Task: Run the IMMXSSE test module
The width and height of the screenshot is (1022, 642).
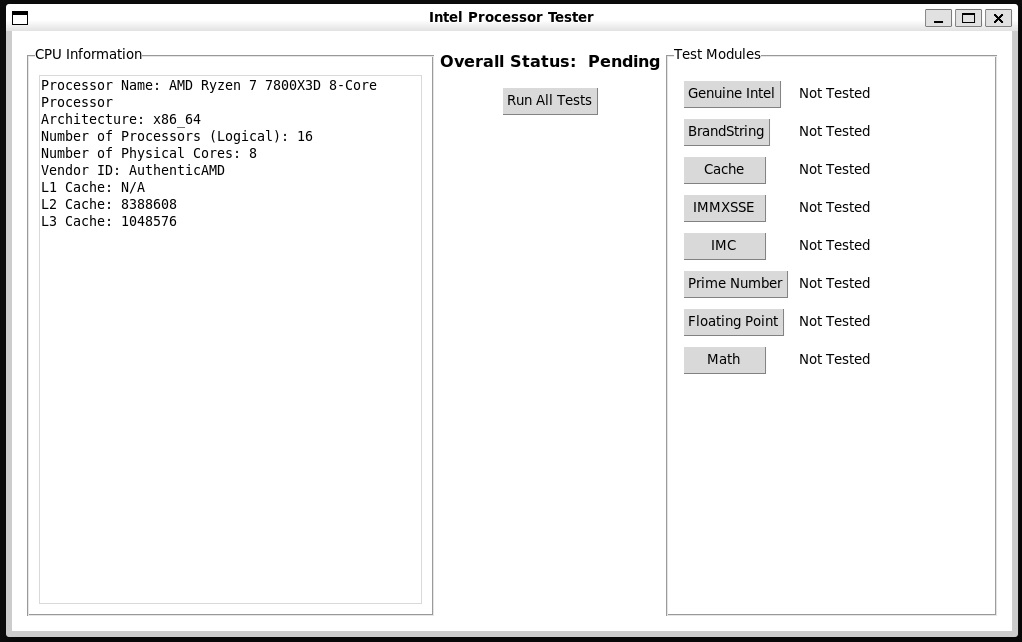Action: click(x=725, y=208)
